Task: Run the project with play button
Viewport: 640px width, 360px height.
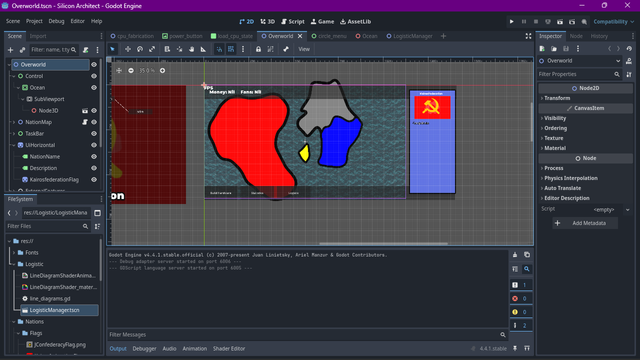Action: coord(511,22)
